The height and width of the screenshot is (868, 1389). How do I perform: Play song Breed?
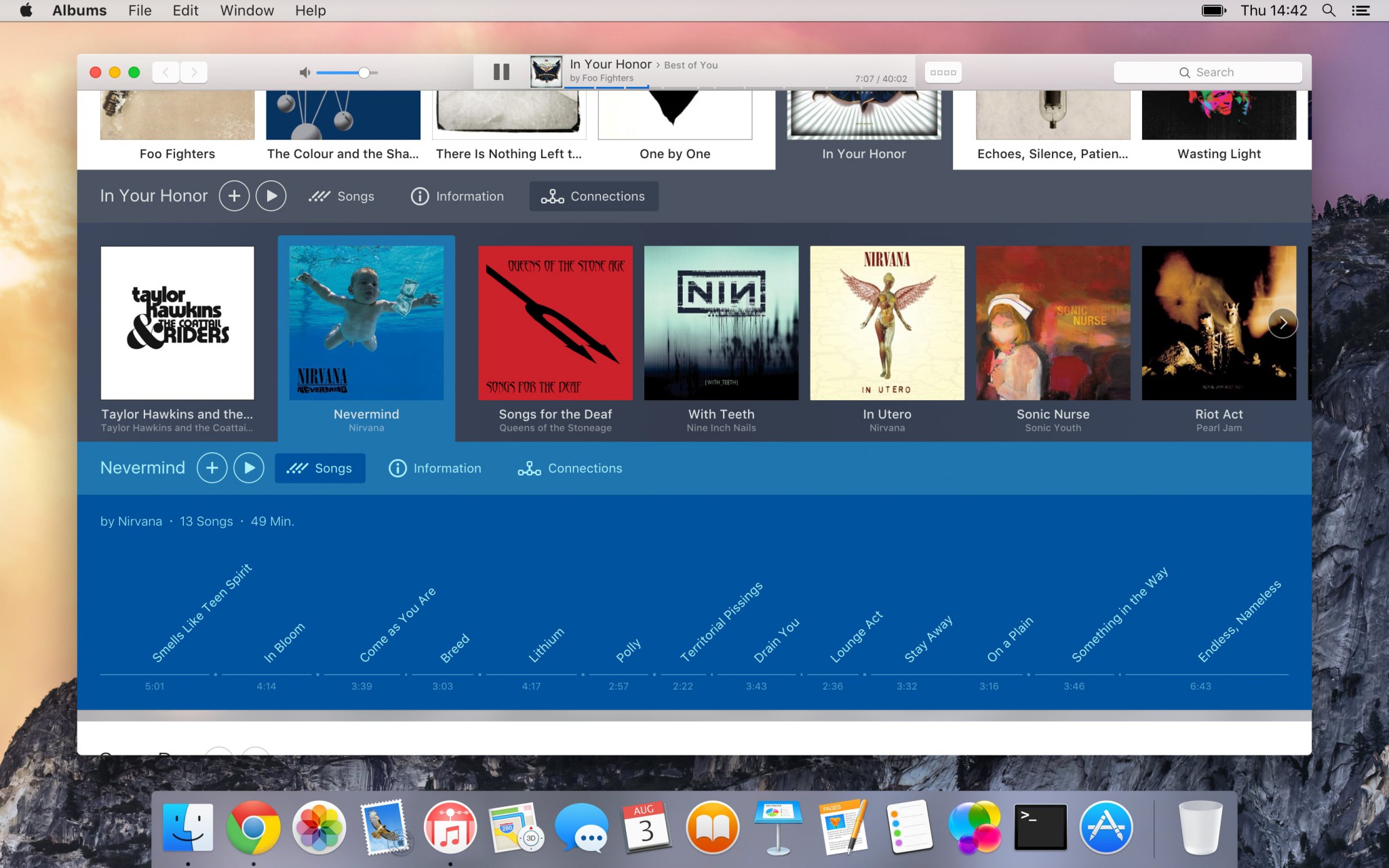point(454,649)
